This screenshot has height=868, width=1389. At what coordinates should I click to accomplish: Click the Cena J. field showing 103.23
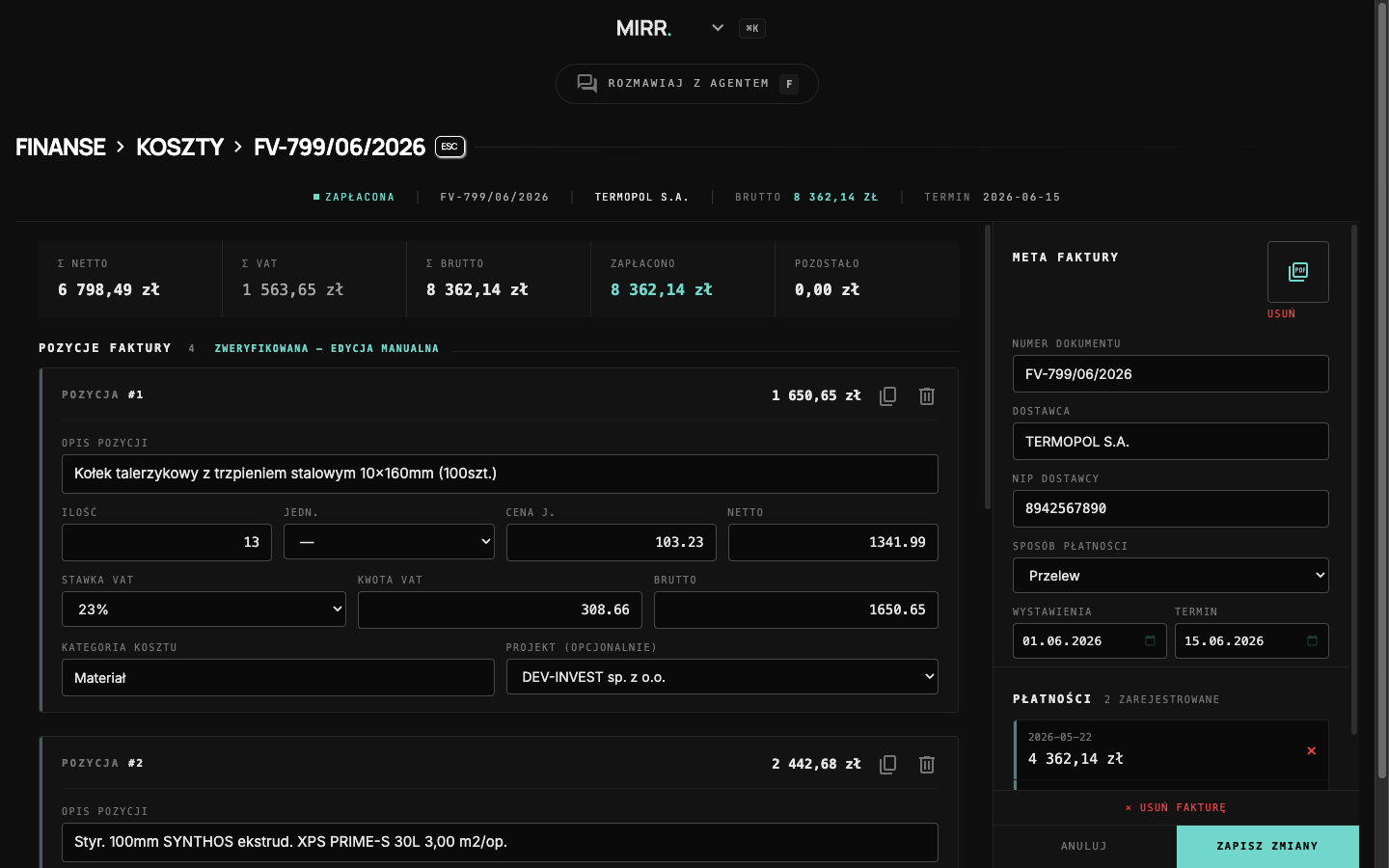click(612, 542)
